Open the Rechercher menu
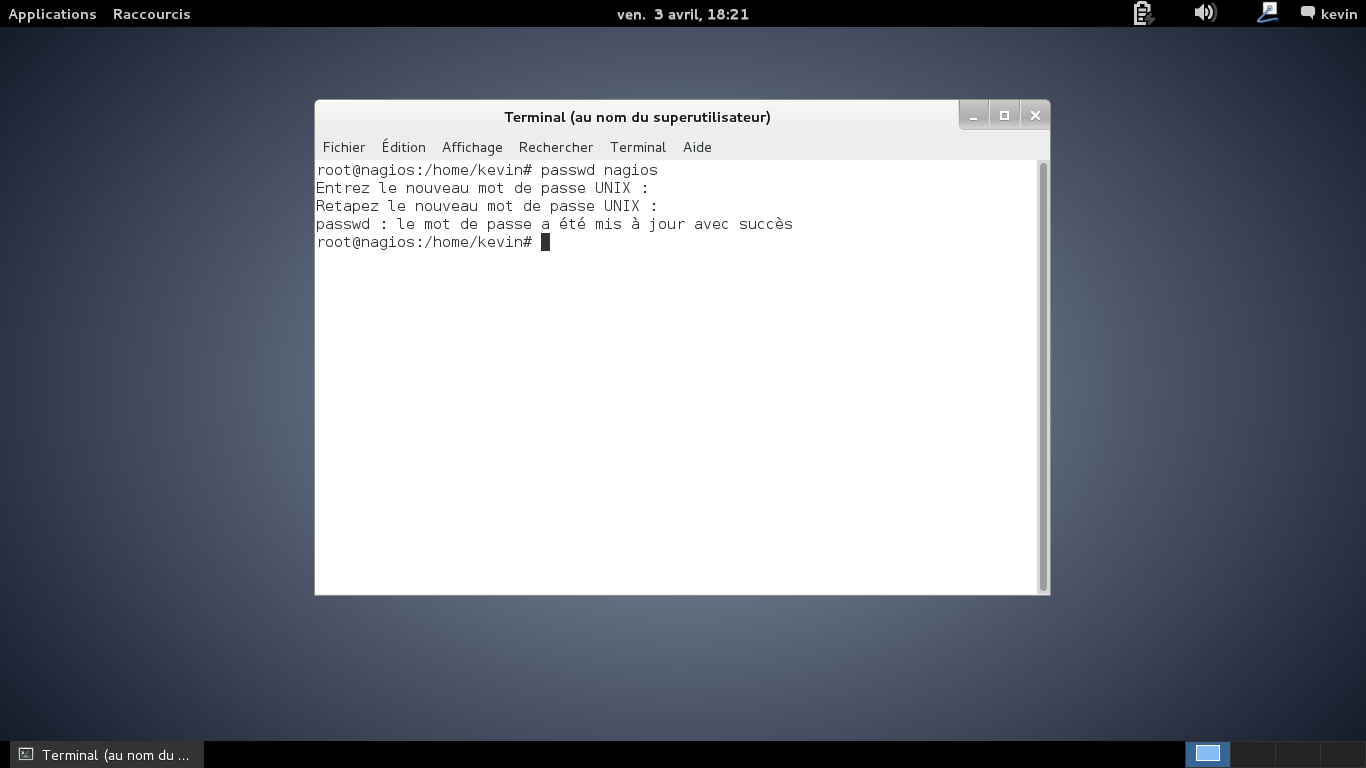Screen dimensions: 1366x768 pyautogui.click(x=556, y=147)
